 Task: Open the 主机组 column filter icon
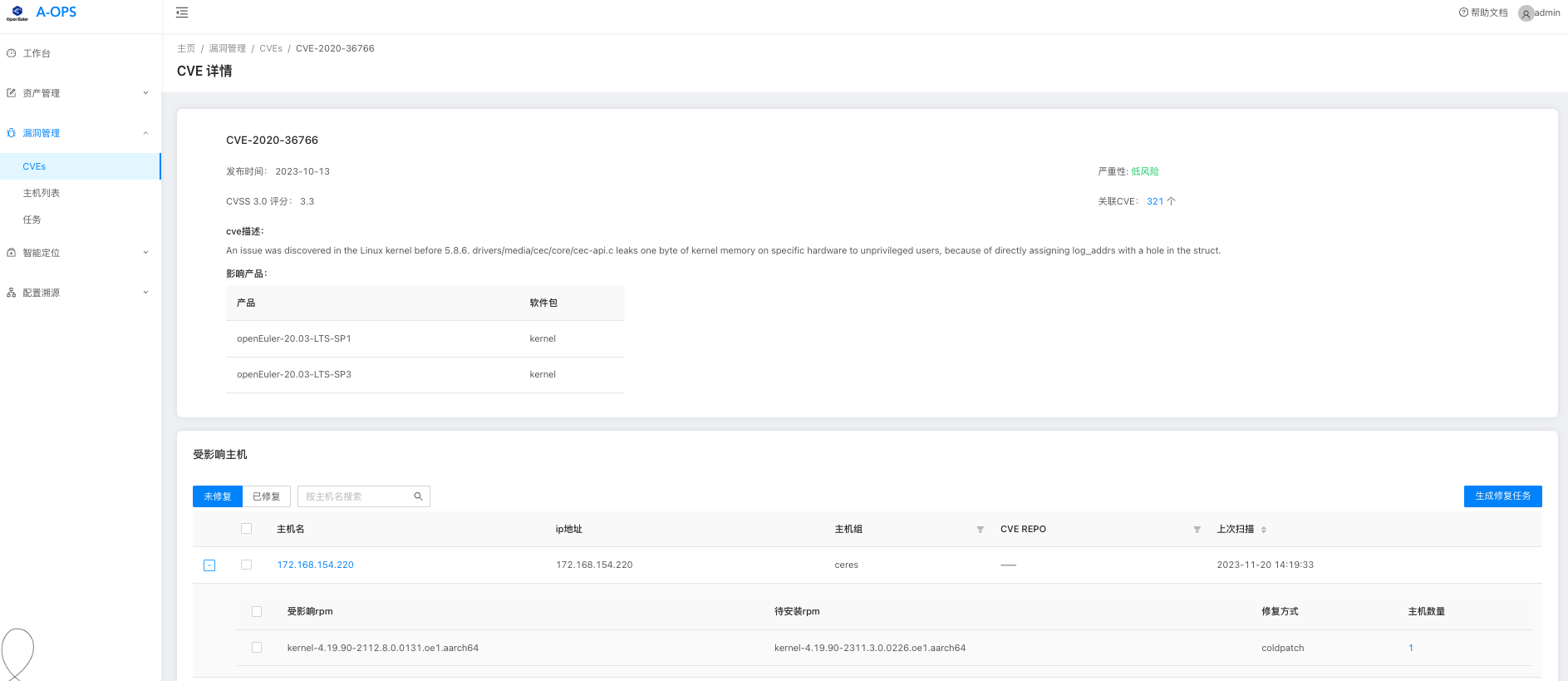click(x=980, y=530)
